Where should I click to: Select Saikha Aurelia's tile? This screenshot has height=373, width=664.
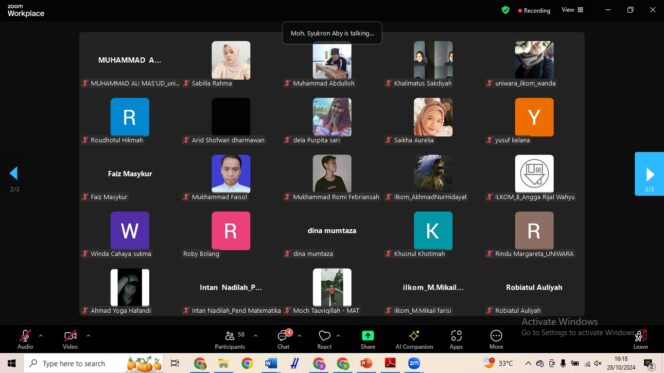click(433, 117)
